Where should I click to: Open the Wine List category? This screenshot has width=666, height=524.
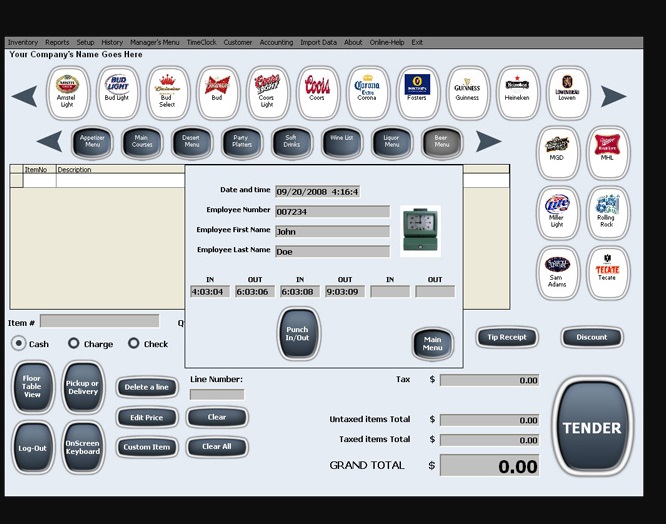pyautogui.click(x=341, y=142)
